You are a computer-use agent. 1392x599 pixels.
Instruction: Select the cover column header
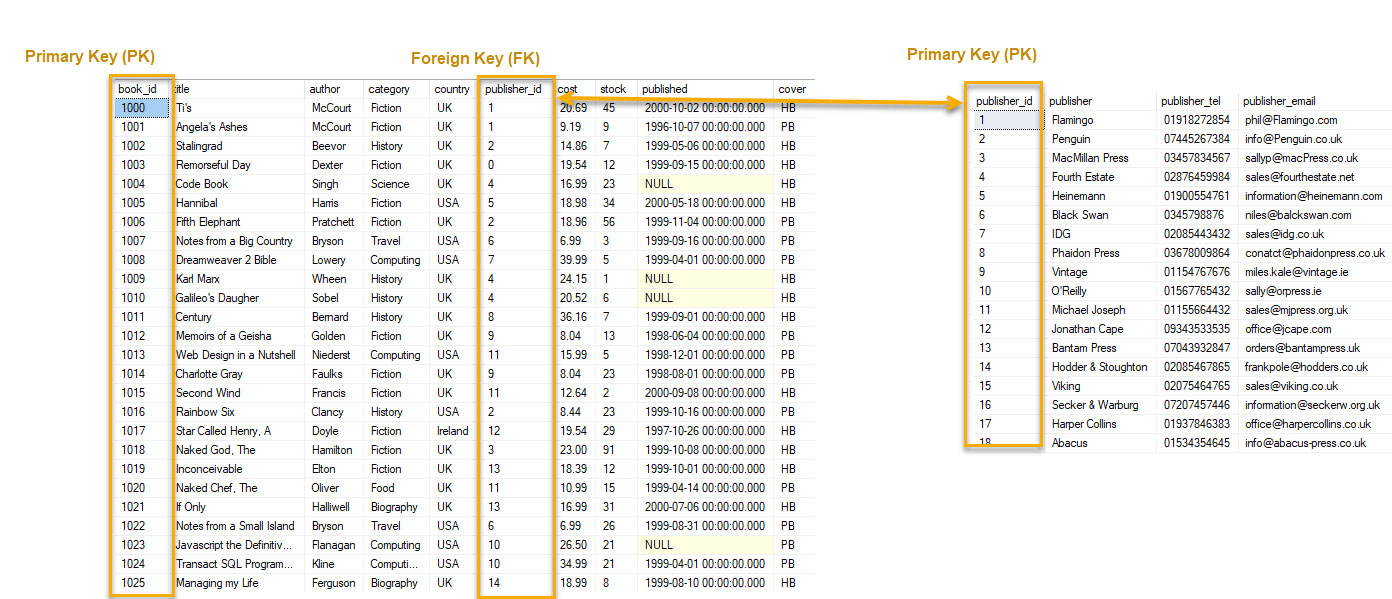[x=792, y=89]
